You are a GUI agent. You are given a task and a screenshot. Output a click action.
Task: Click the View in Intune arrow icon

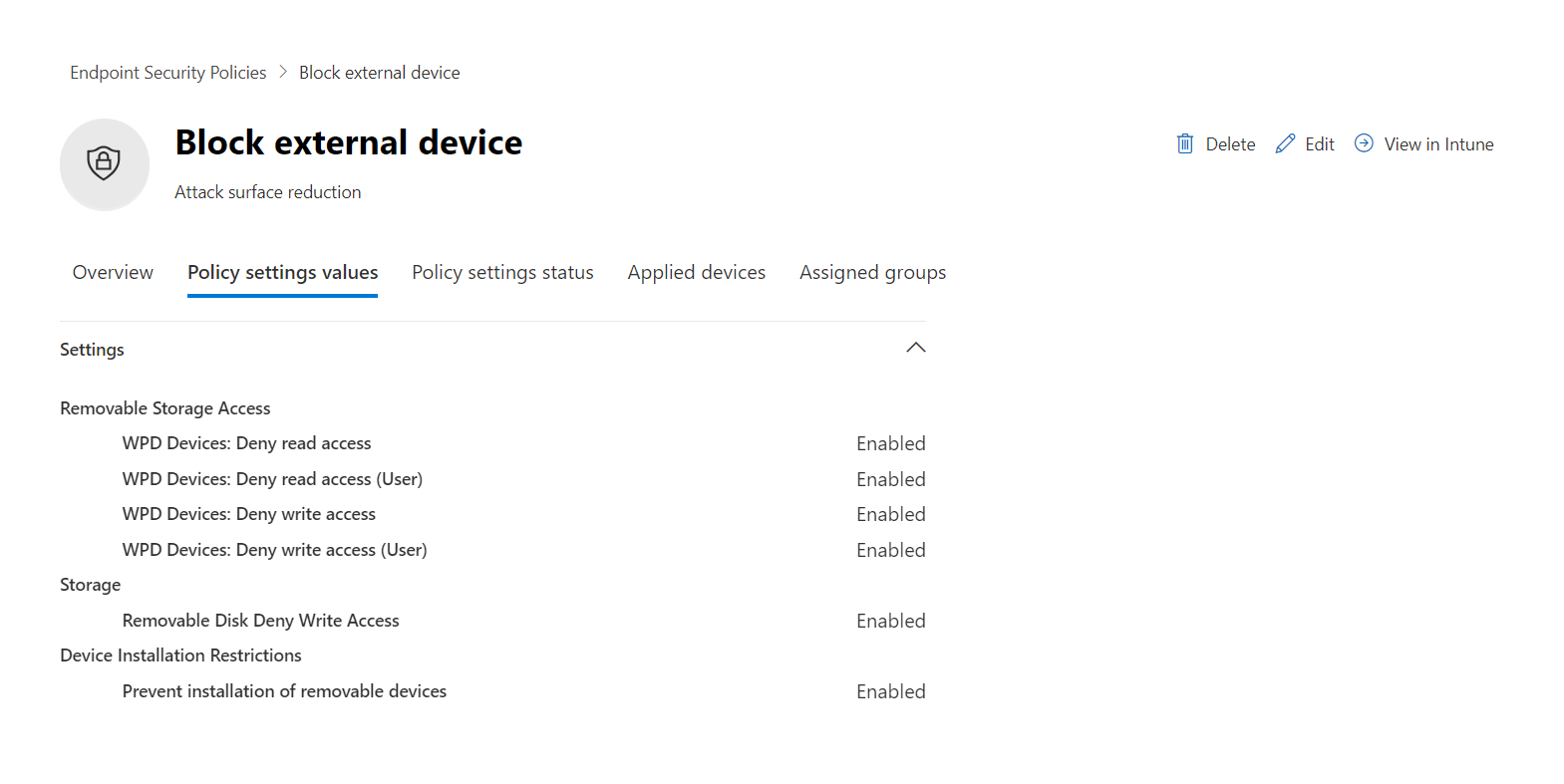(1364, 143)
